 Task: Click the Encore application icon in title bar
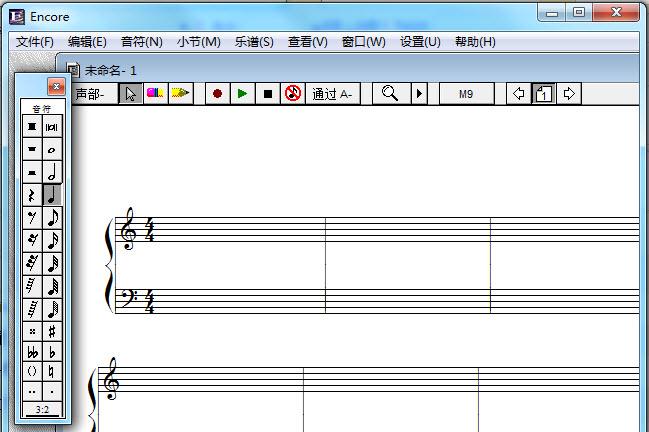click(x=17, y=17)
